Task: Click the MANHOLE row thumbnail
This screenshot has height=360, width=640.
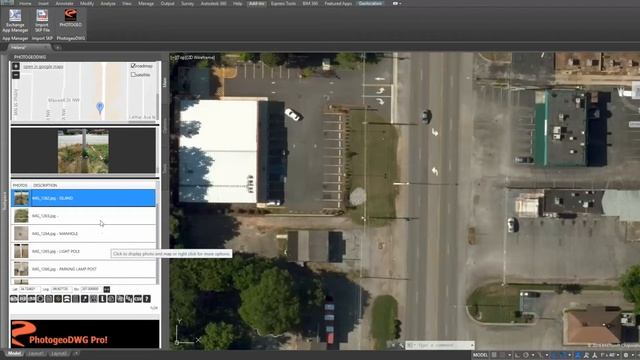Action: pos(21,233)
